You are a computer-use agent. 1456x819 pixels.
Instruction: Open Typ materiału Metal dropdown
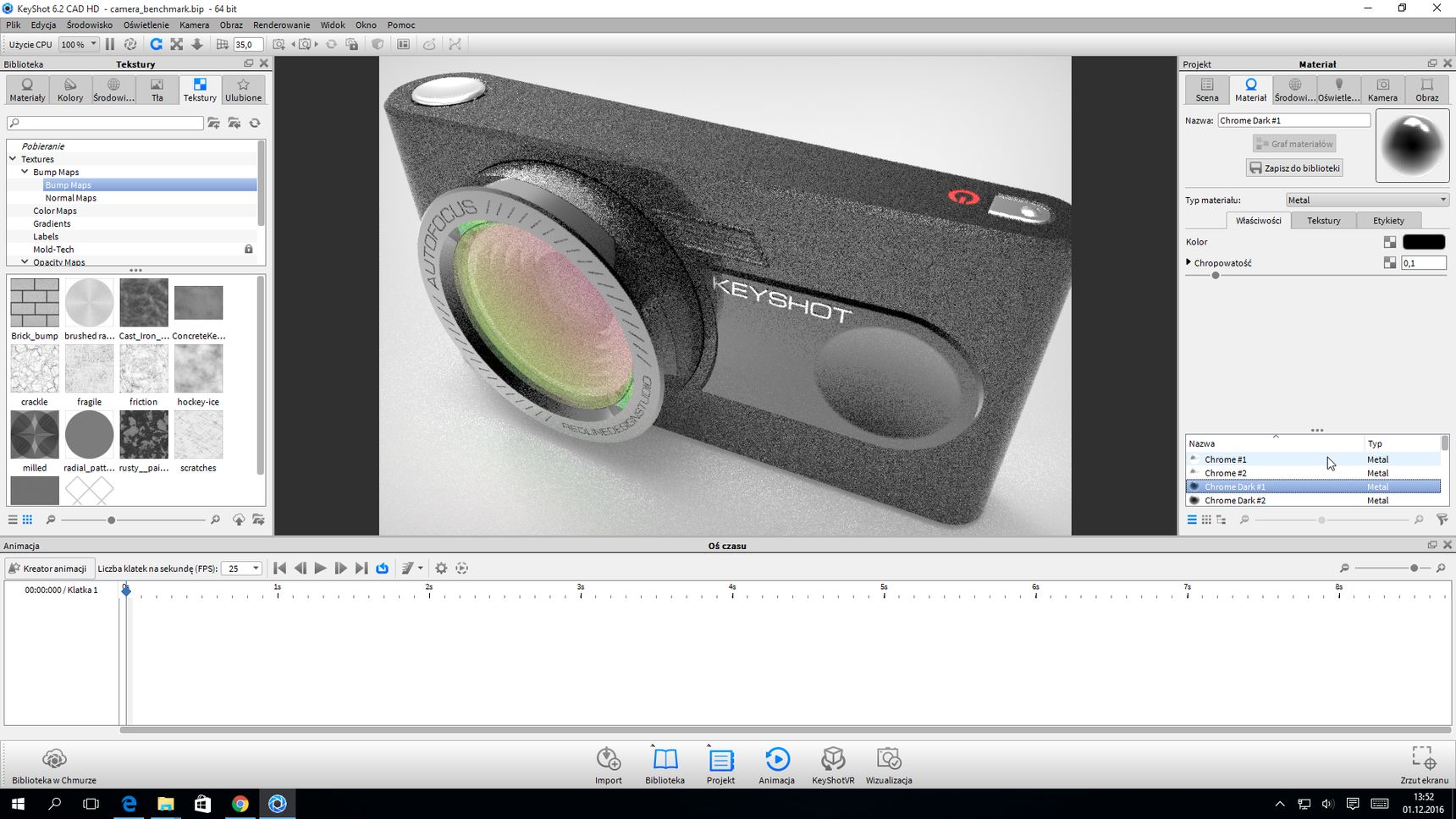[1367, 201]
